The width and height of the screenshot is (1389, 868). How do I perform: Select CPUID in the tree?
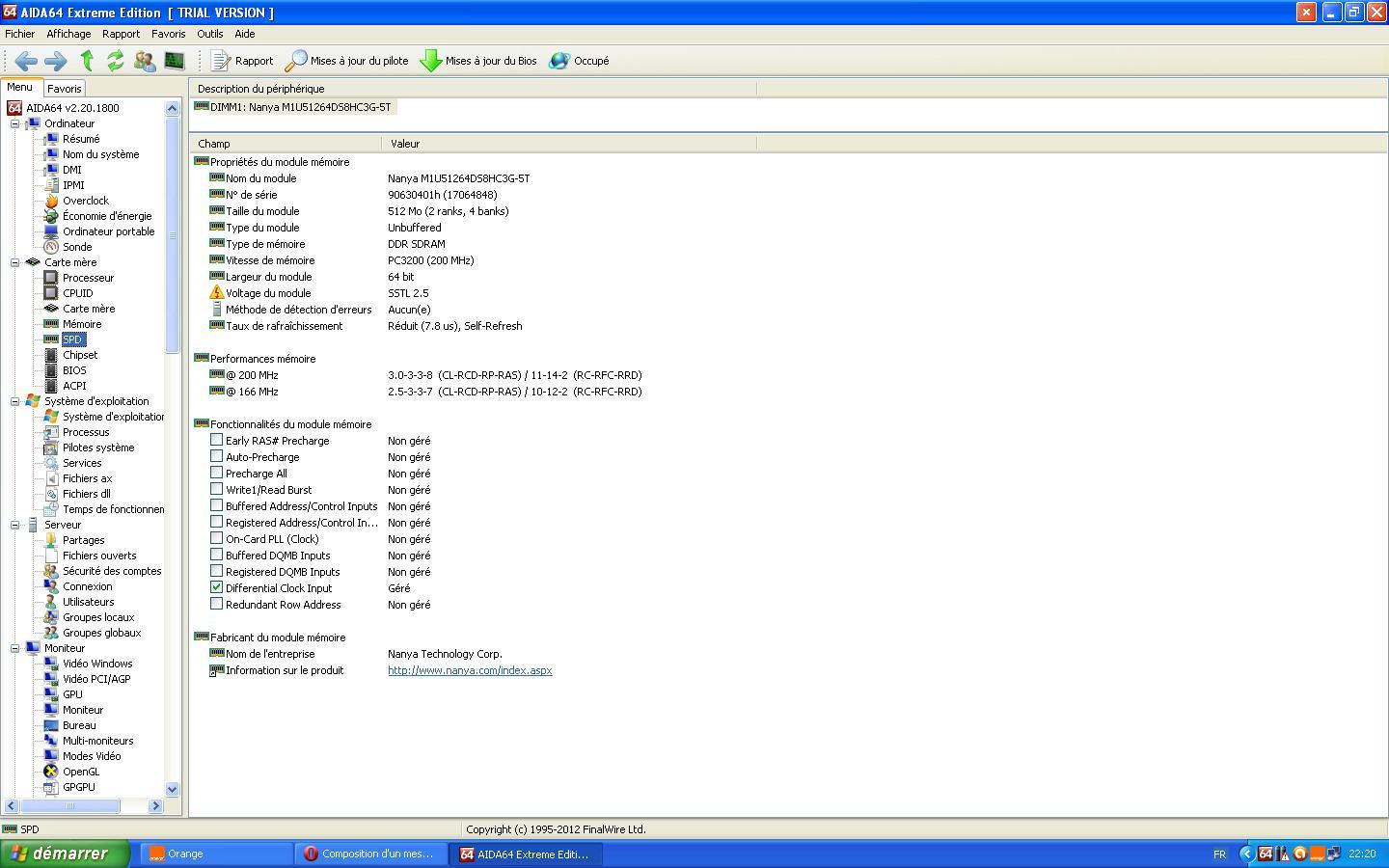pos(77,293)
